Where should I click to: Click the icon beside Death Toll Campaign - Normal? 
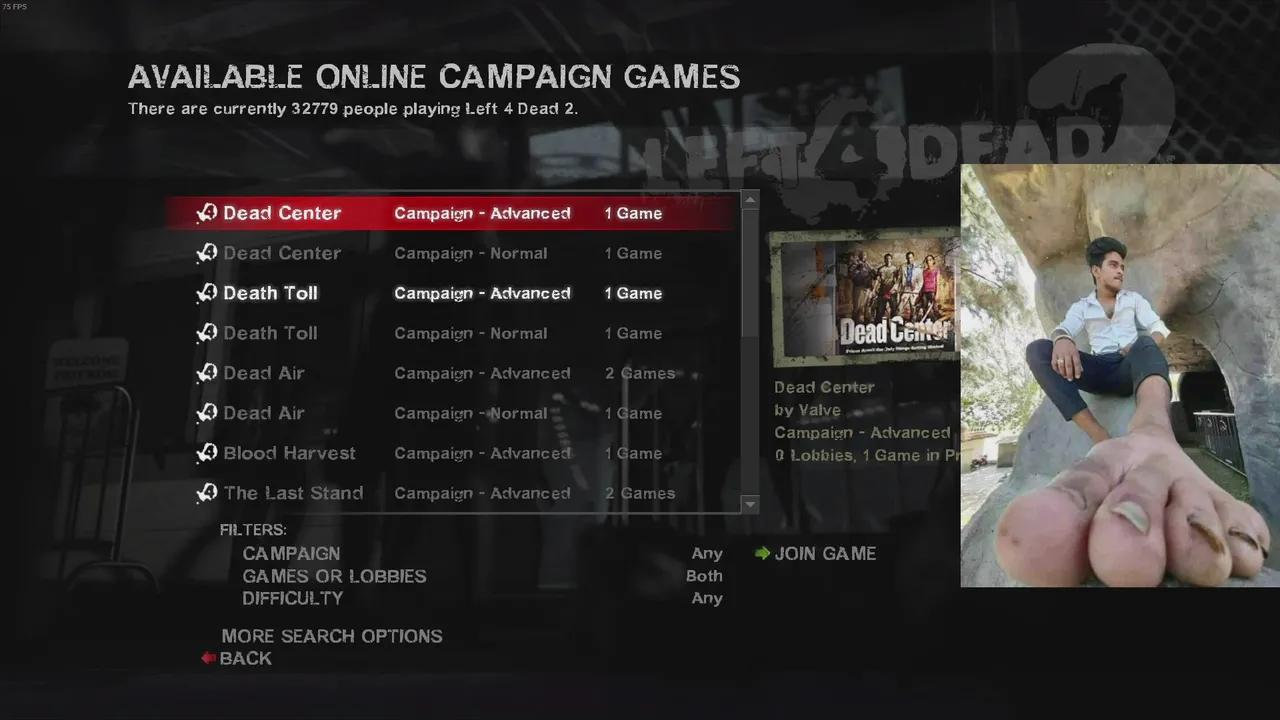point(207,333)
